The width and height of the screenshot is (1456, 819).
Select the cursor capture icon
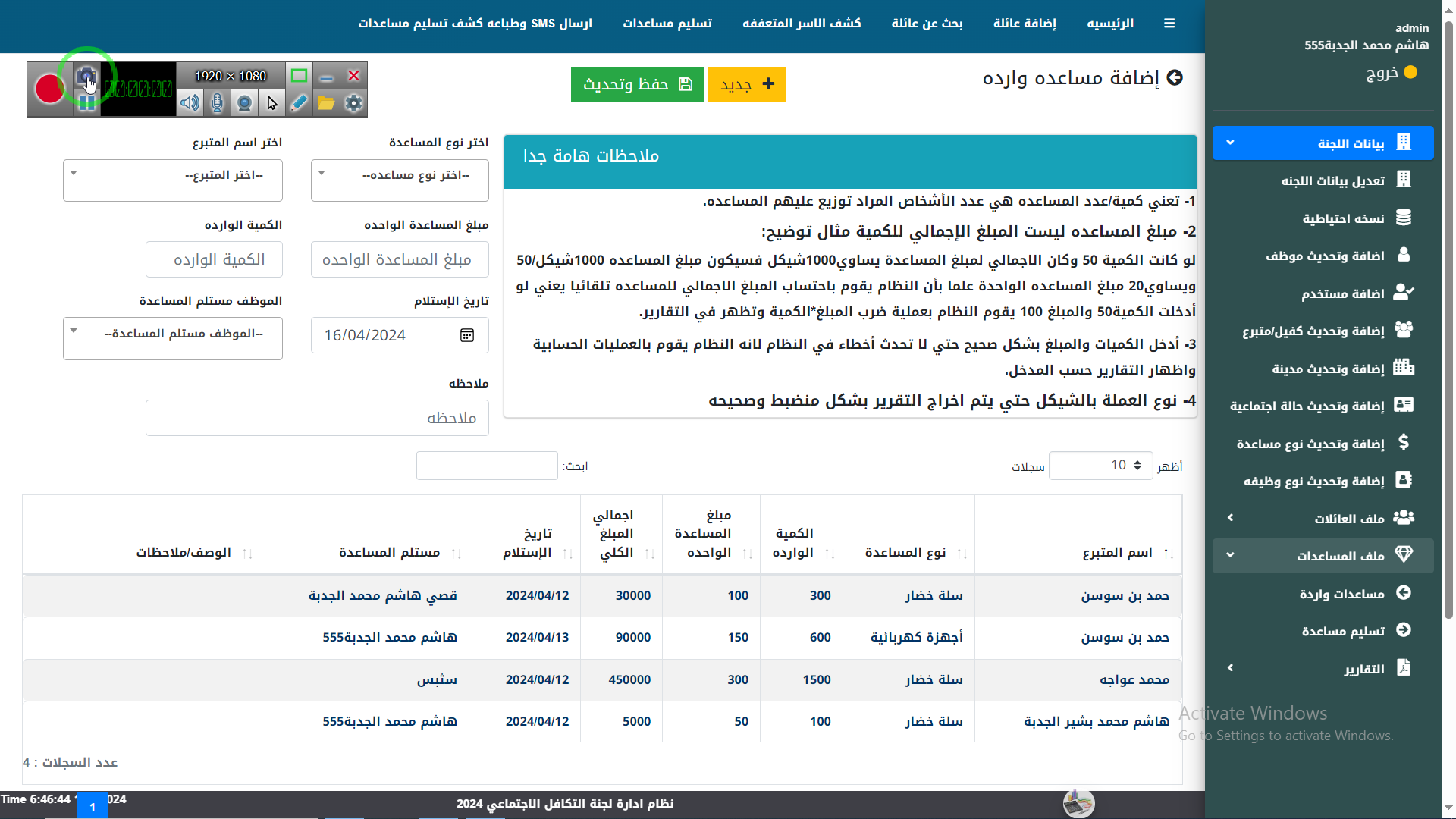pyautogui.click(x=271, y=102)
